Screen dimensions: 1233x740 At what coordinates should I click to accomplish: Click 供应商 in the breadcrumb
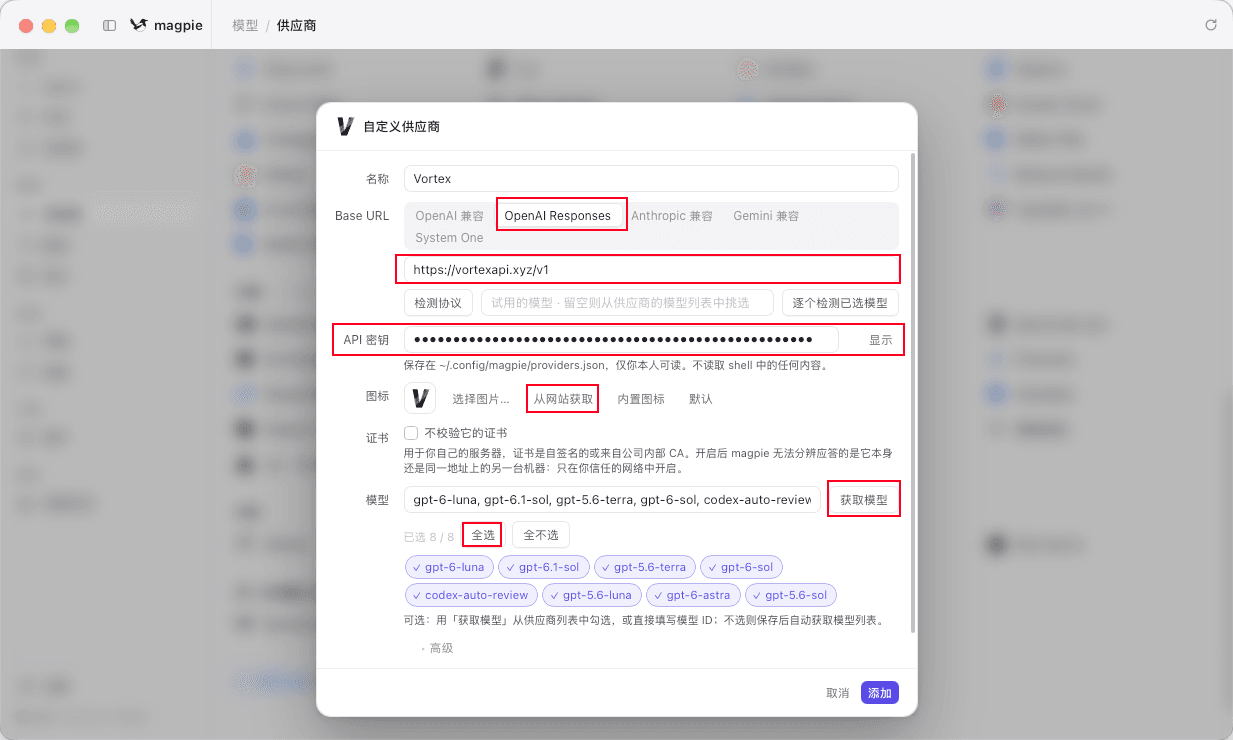[297, 25]
